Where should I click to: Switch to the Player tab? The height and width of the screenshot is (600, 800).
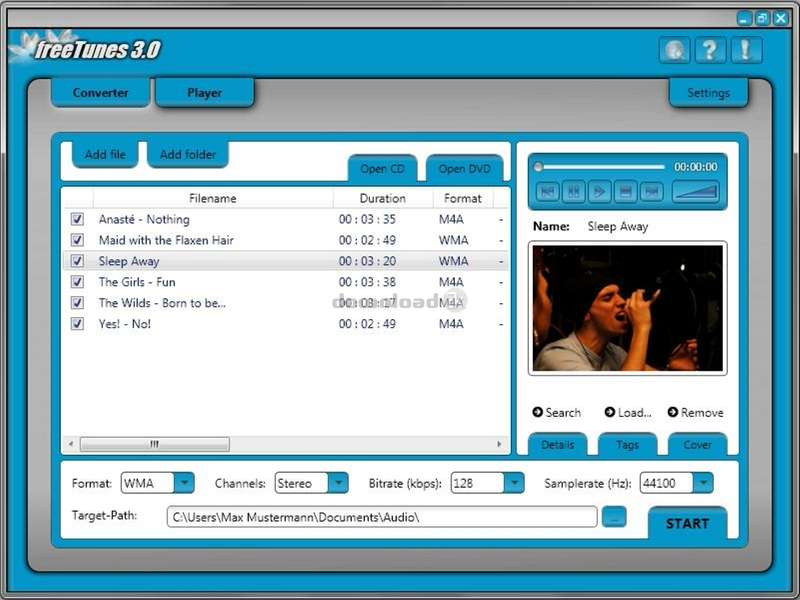(204, 93)
